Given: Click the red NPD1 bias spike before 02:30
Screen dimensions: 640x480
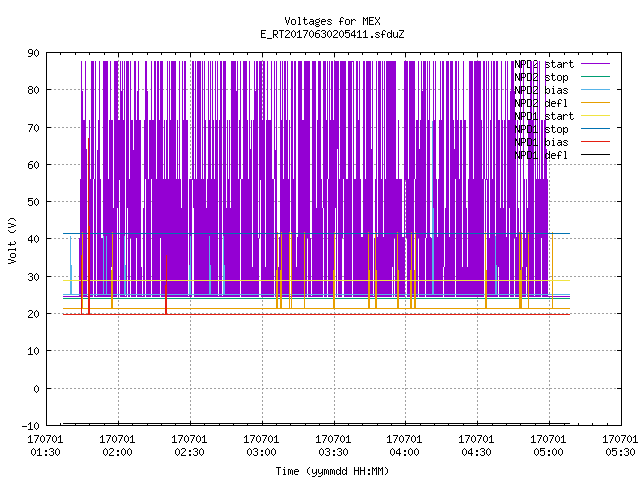Looking at the screenshot, I should pyautogui.click(x=166, y=284).
